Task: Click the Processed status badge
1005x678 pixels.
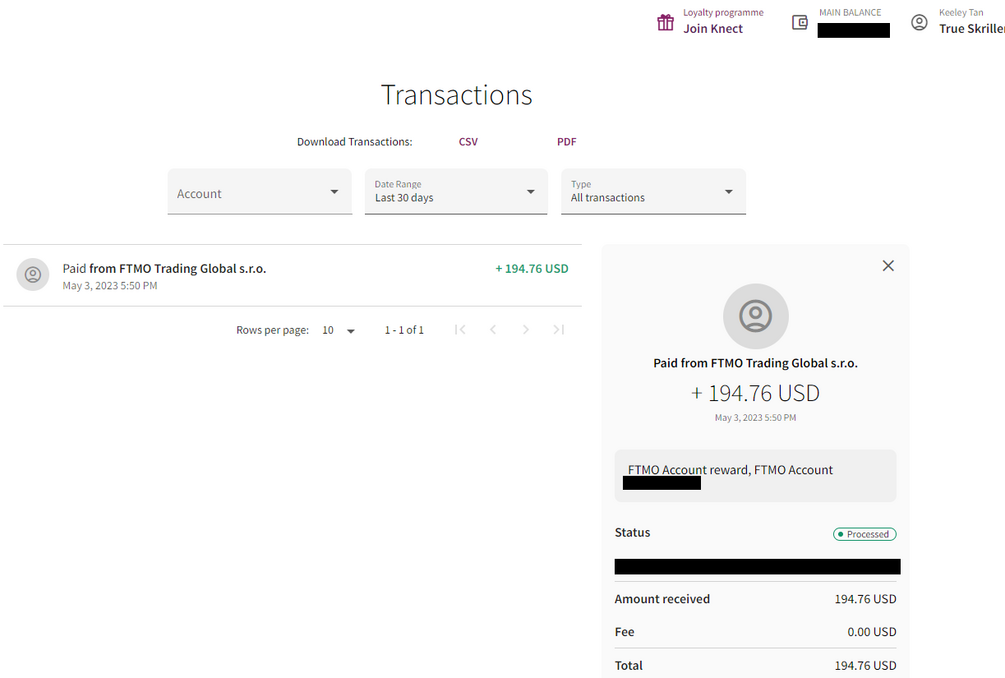Action: click(x=865, y=534)
